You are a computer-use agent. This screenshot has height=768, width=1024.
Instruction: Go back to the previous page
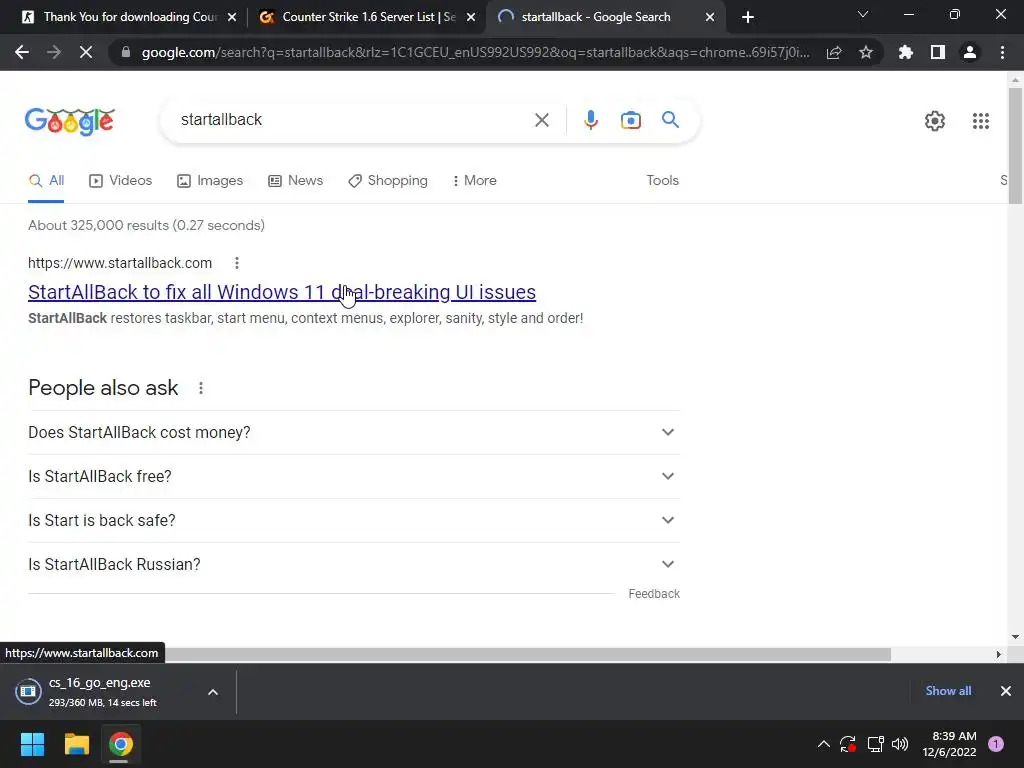pyautogui.click(x=22, y=52)
